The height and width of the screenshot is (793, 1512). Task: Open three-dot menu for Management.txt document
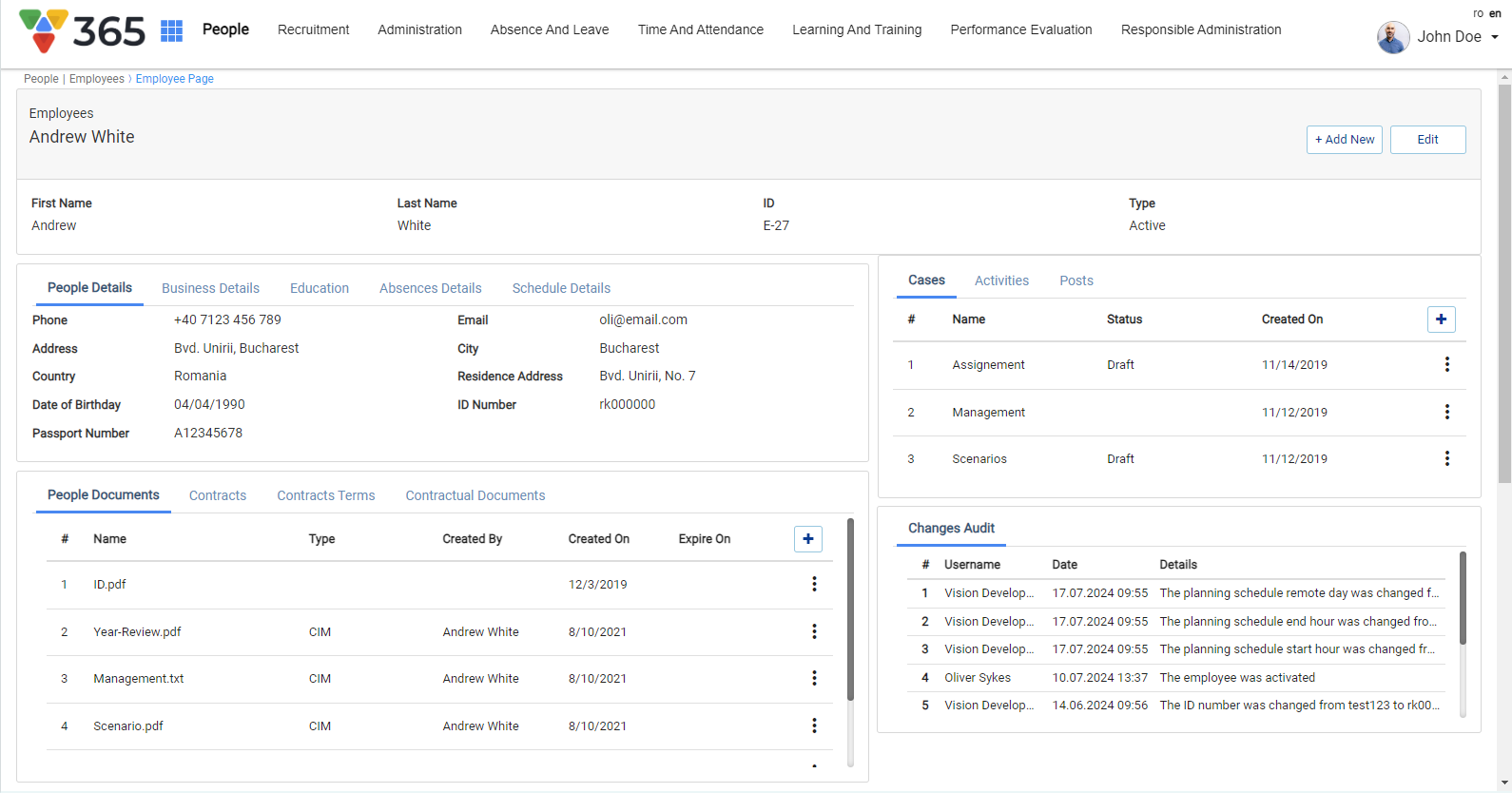tap(814, 678)
